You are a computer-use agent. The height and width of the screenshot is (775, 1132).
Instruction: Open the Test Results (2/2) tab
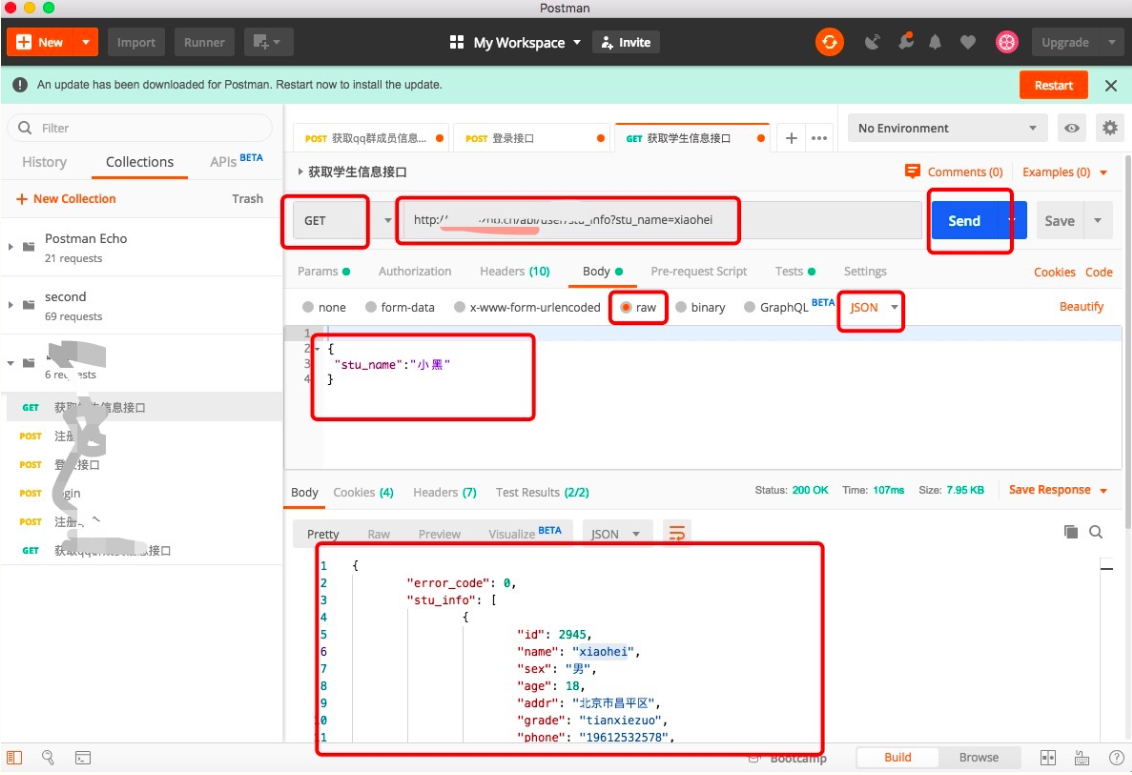(x=542, y=492)
